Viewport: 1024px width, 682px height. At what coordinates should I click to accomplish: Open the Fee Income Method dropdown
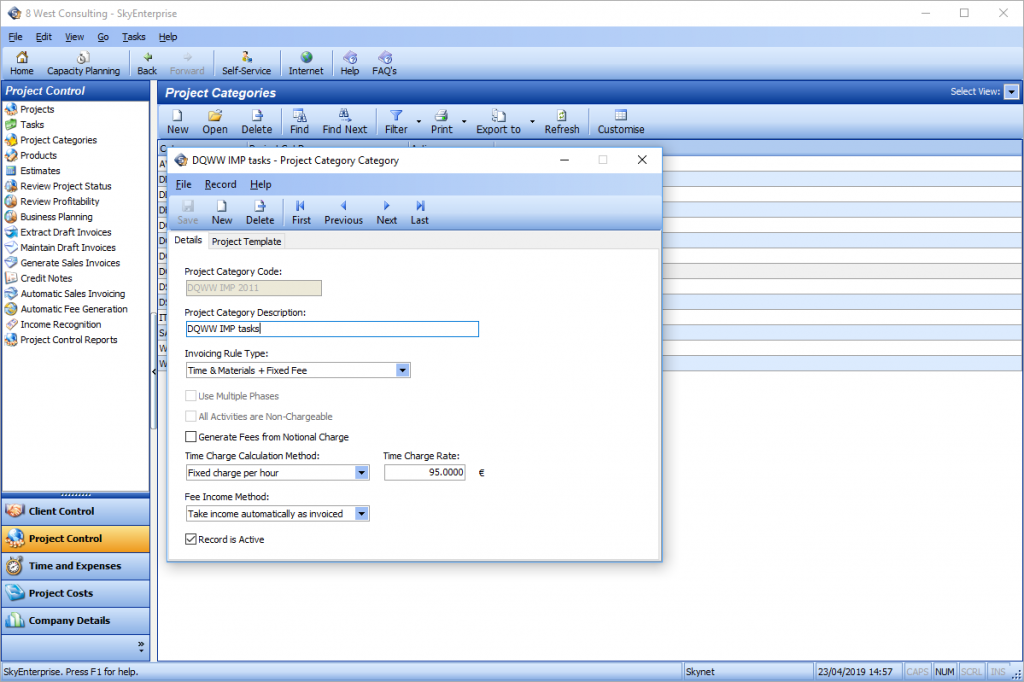point(363,513)
